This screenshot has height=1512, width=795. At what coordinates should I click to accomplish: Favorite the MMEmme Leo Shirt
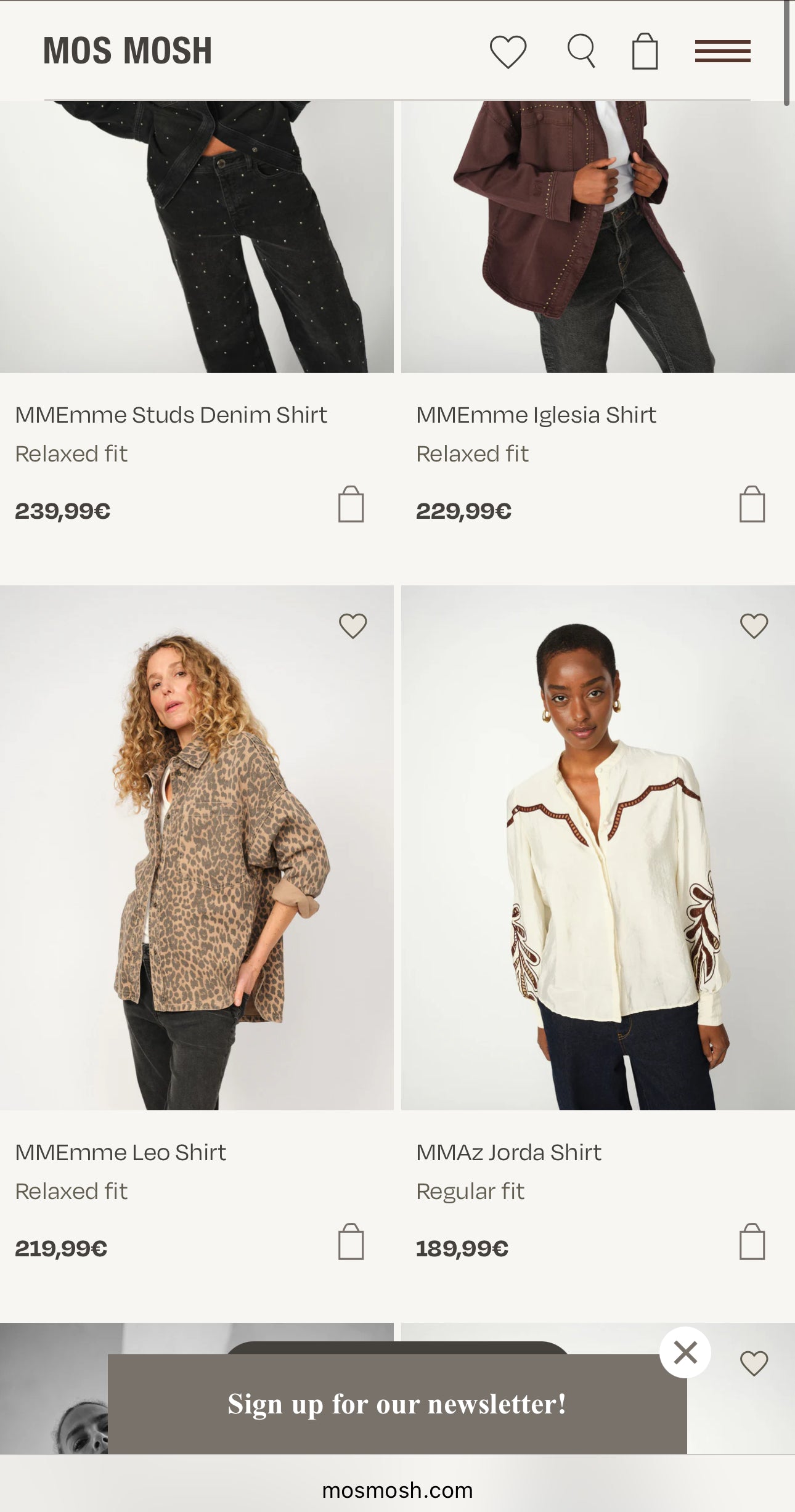pyautogui.click(x=353, y=626)
